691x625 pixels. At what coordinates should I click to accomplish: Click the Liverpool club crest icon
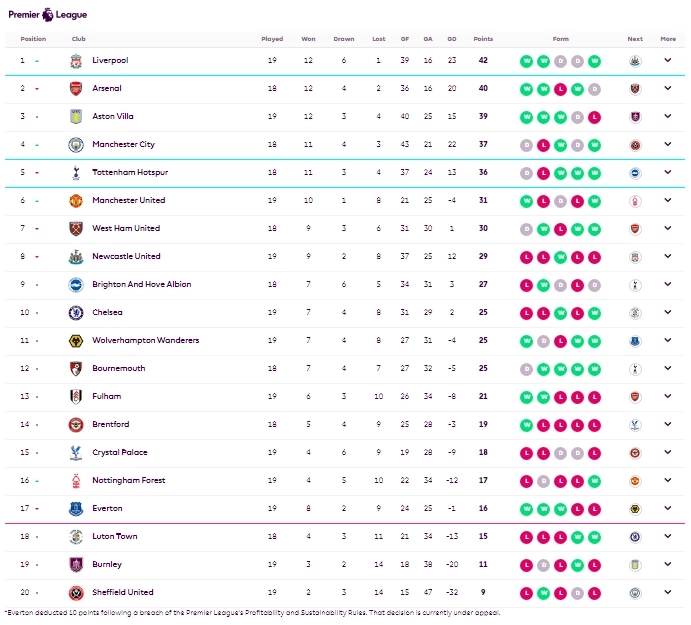pos(76,61)
